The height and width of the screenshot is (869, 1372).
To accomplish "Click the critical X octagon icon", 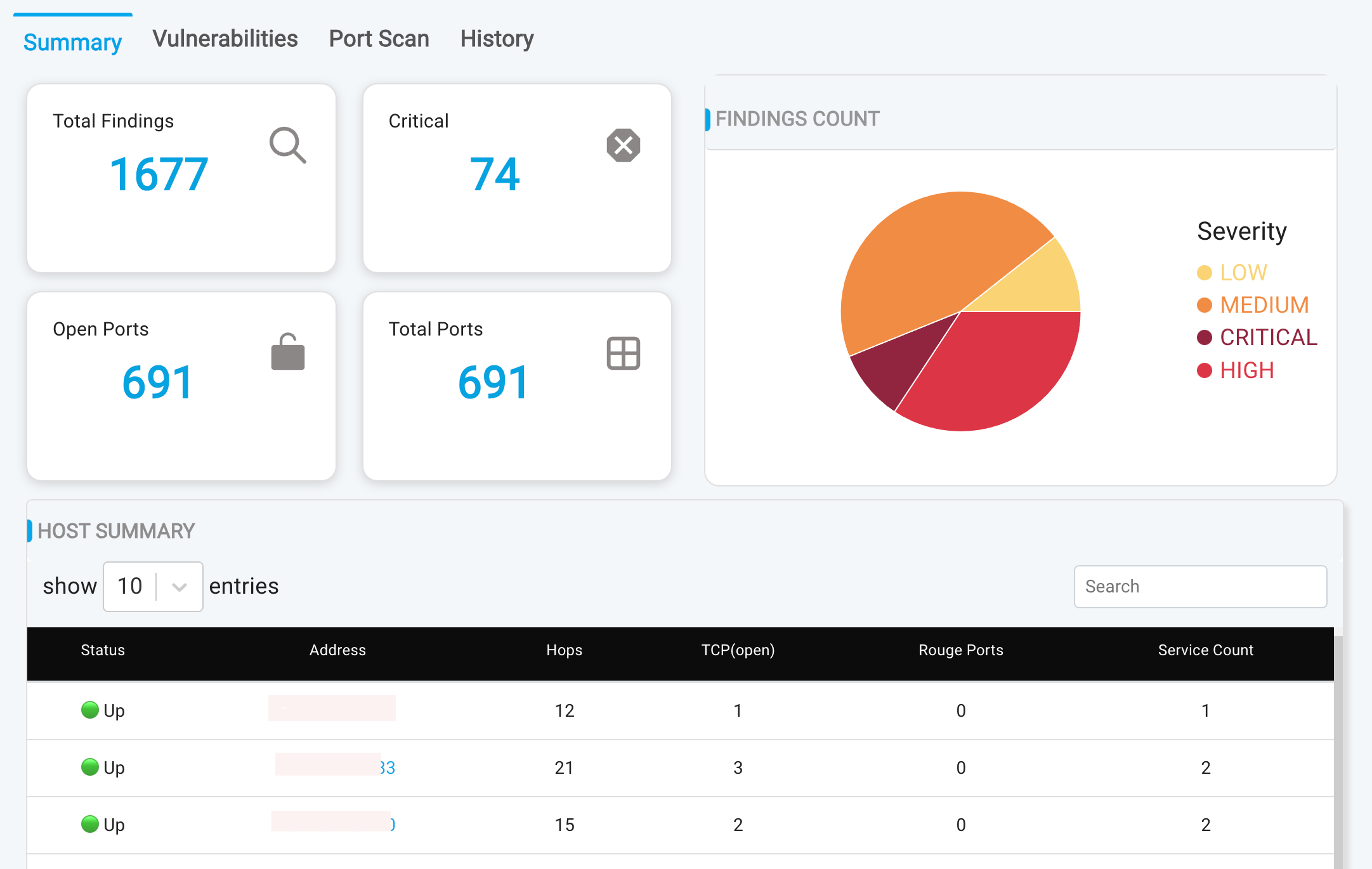I will pyautogui.click(x=623, y=145).
